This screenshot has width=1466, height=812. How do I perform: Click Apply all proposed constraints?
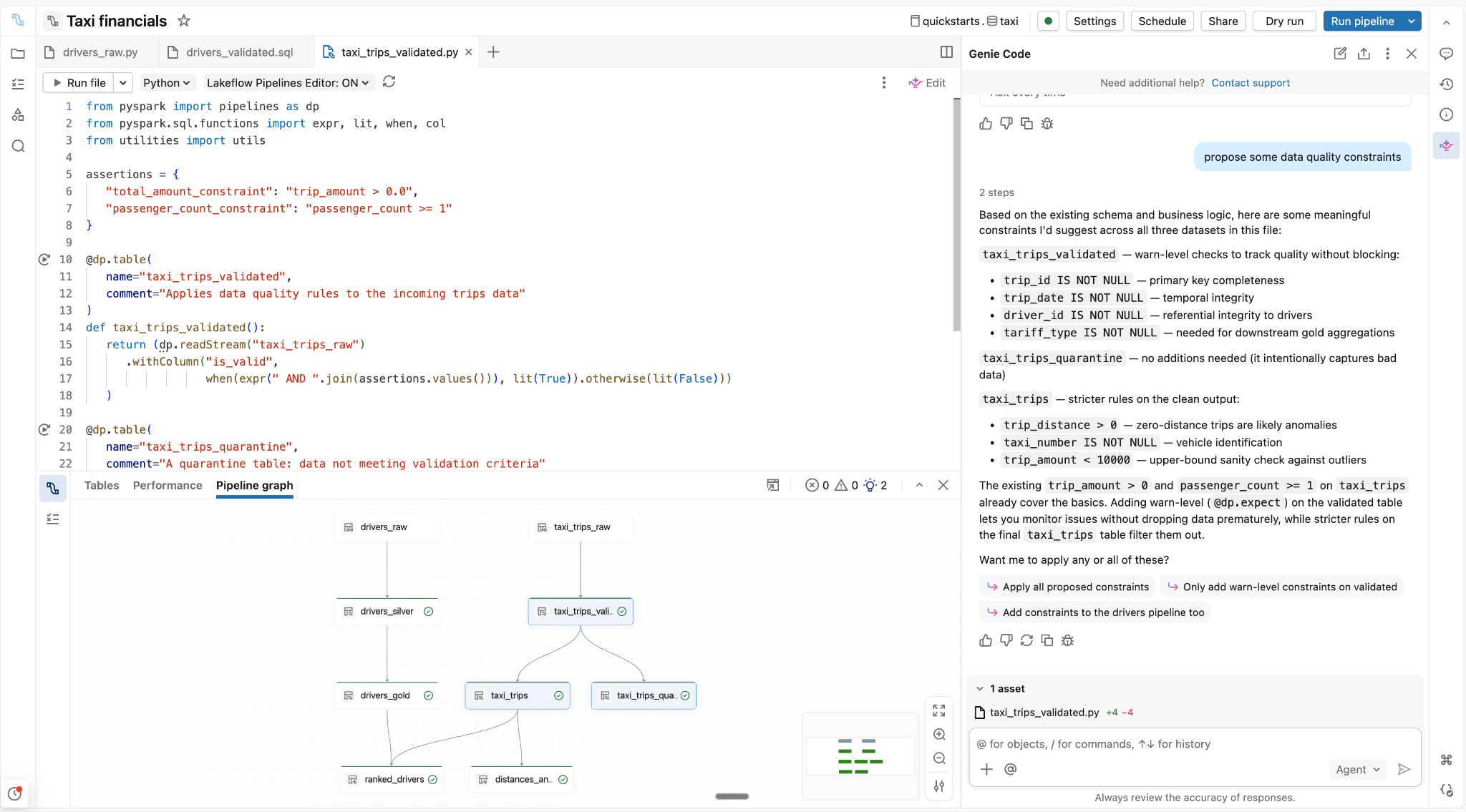pos(1067,587)
